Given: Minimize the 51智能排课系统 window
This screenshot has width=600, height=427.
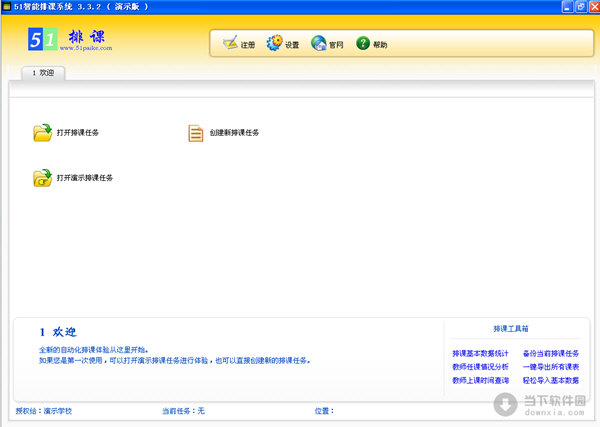Looking at the screenshot, I should tap(567, 7).
